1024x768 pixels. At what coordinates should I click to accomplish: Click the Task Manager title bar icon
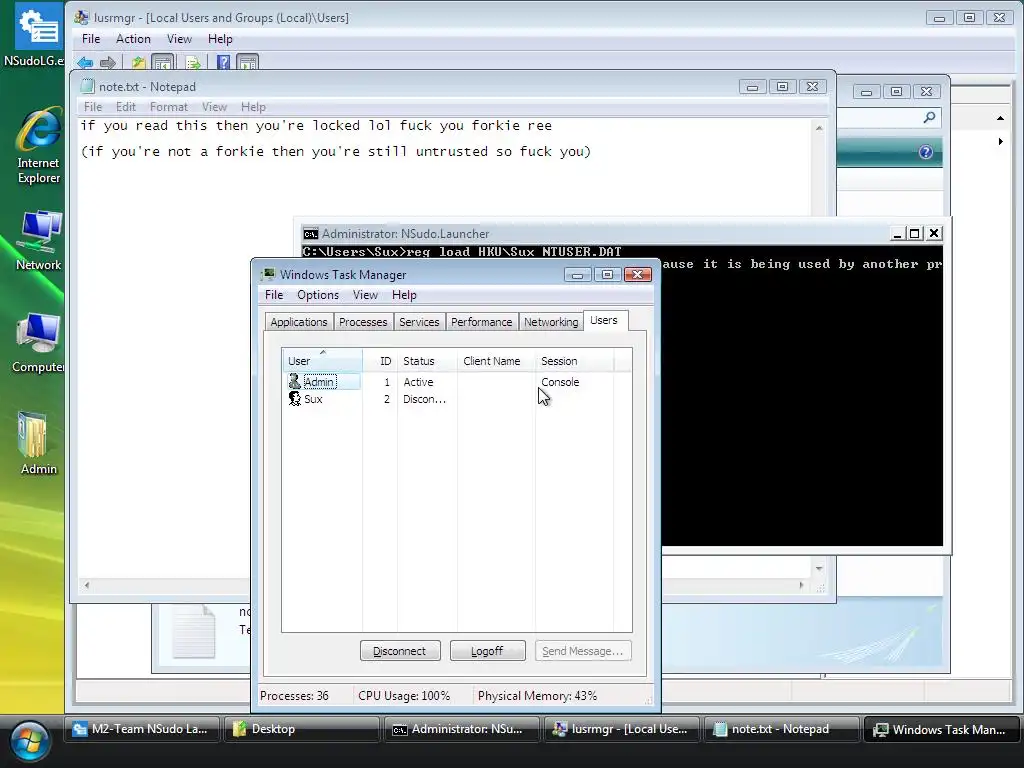pos(268,274)
